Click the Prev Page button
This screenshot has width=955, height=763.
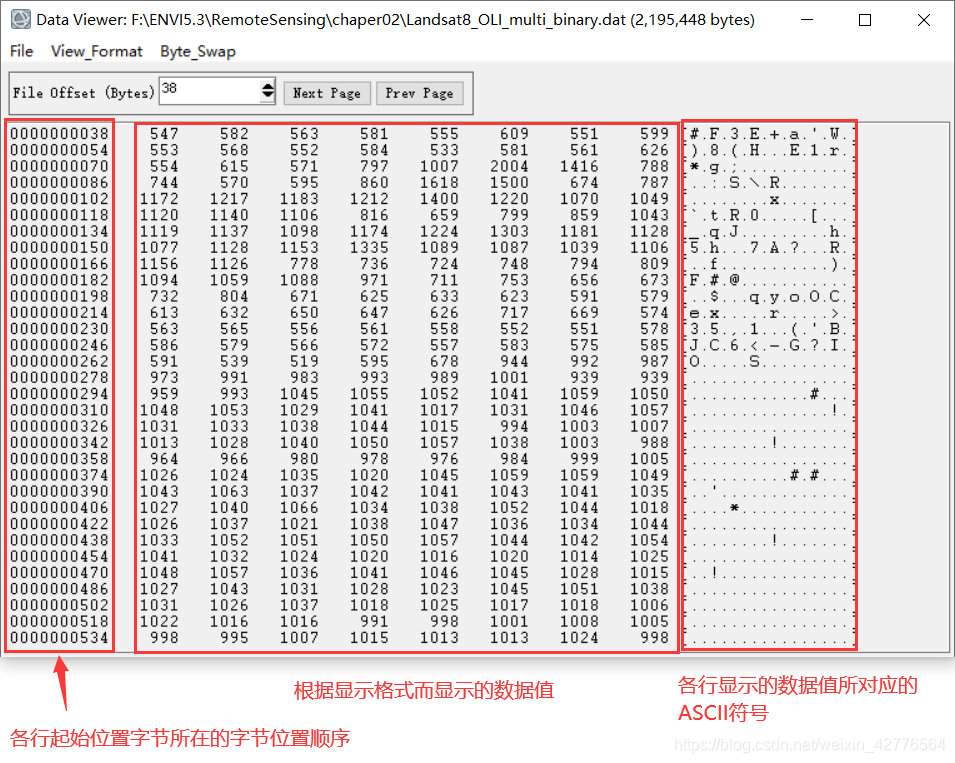[x=420, y=93]
